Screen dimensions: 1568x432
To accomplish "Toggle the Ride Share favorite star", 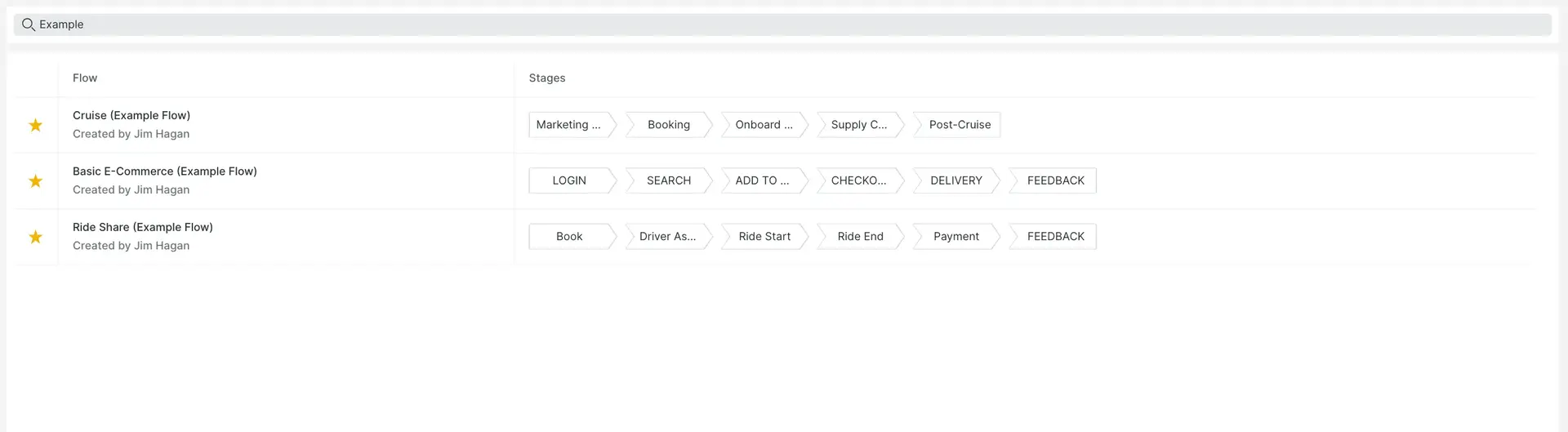I will click(36, 237).
